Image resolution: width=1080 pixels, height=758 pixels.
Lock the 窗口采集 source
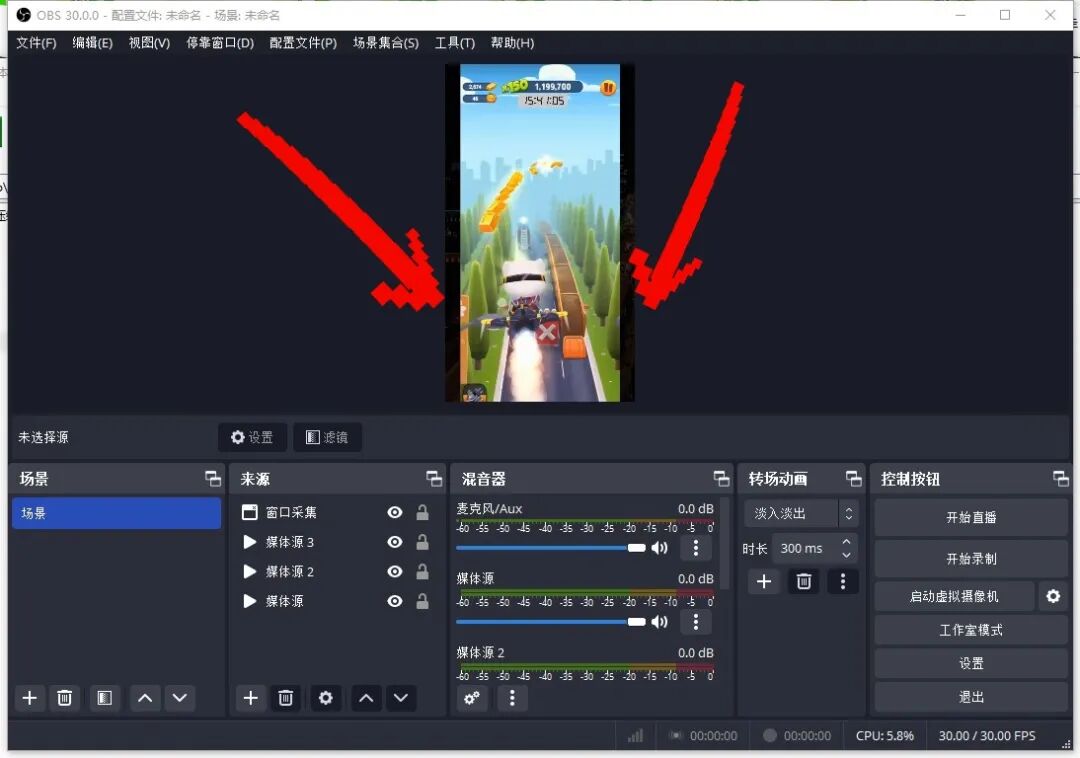[422, 512]
